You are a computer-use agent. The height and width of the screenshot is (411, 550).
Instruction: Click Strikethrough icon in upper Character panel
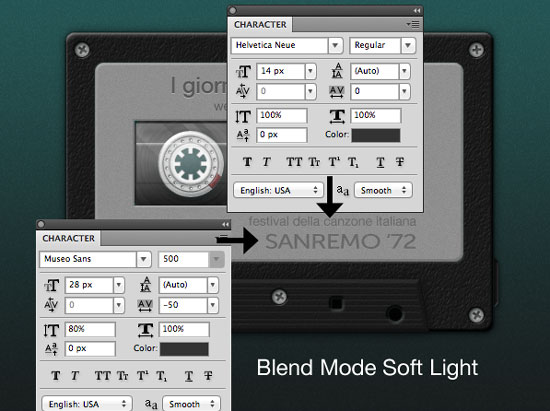[x=400, y=162]
